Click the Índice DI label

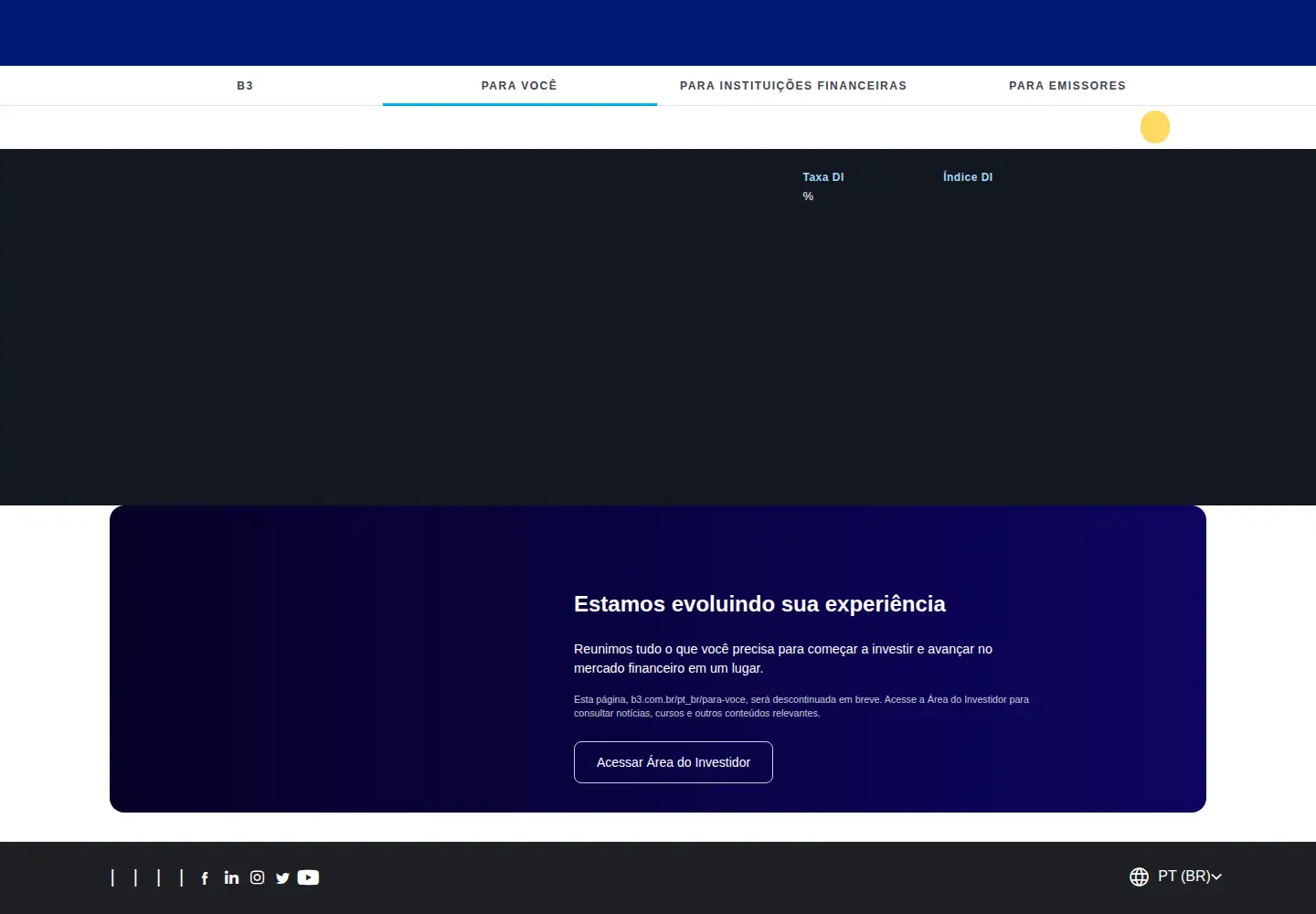click(x=968, y=177)
